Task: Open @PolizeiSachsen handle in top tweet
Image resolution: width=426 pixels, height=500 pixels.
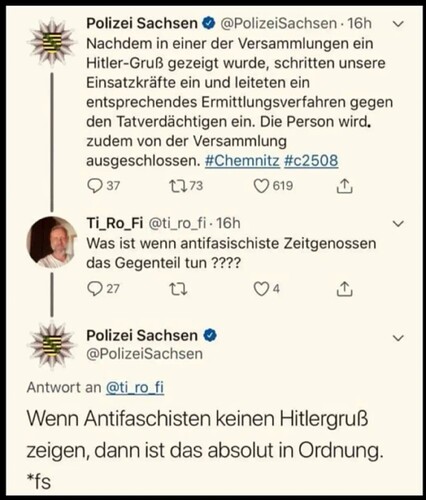Action: pyautogui.click(x=279, y=23)
